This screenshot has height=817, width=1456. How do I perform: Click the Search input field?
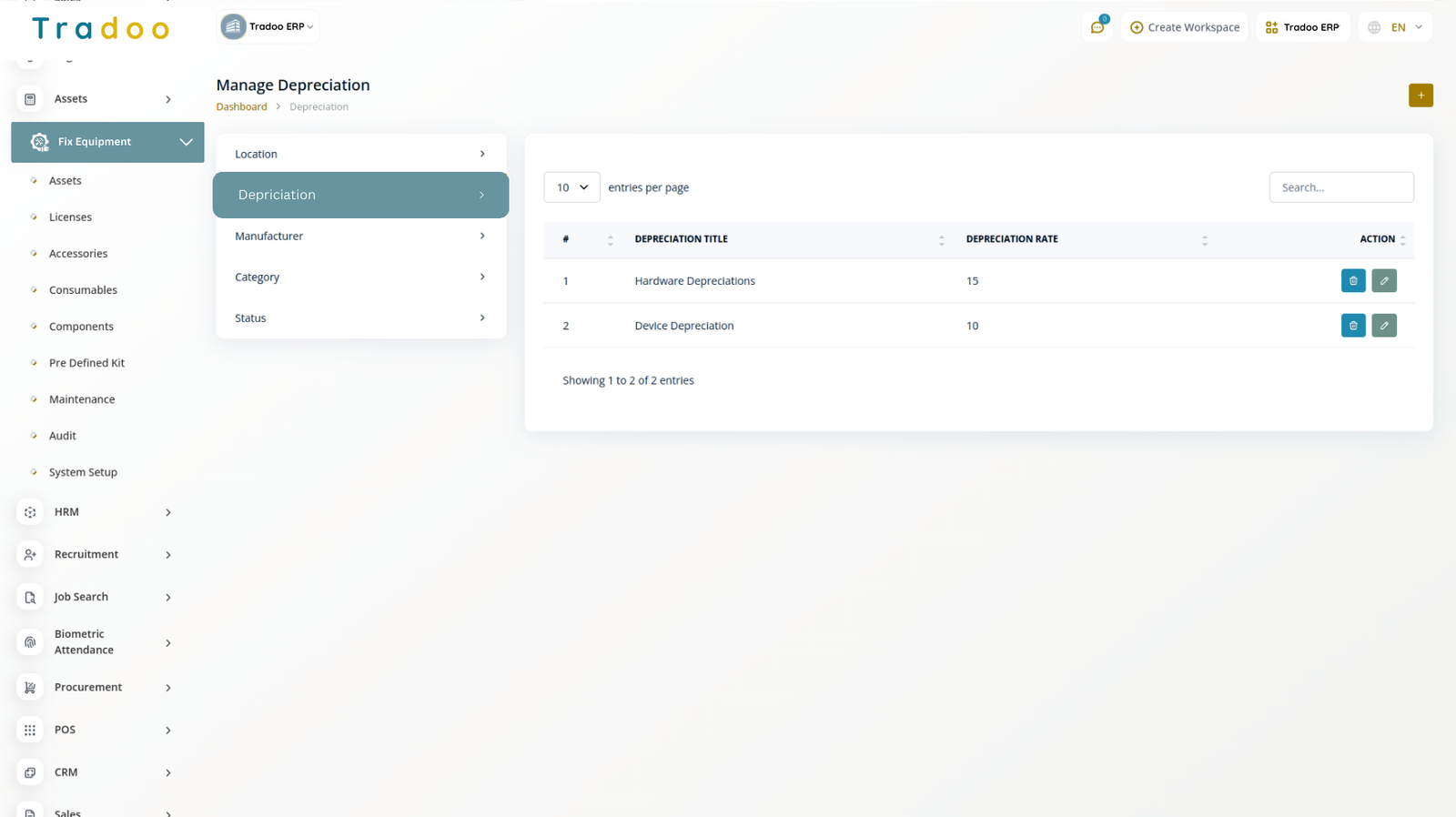(x=1340, y=187)
